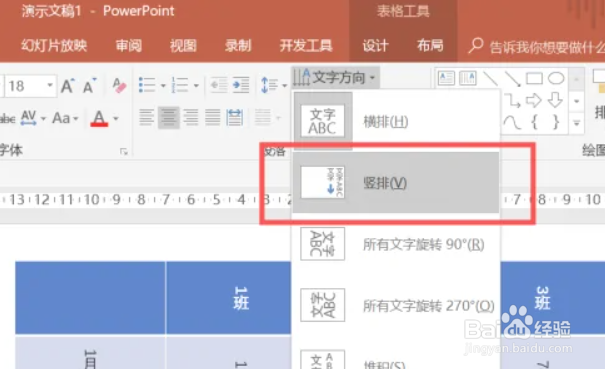605x369 pixels.
Task: Open the 布局 table tools tab
Action: 430,46
